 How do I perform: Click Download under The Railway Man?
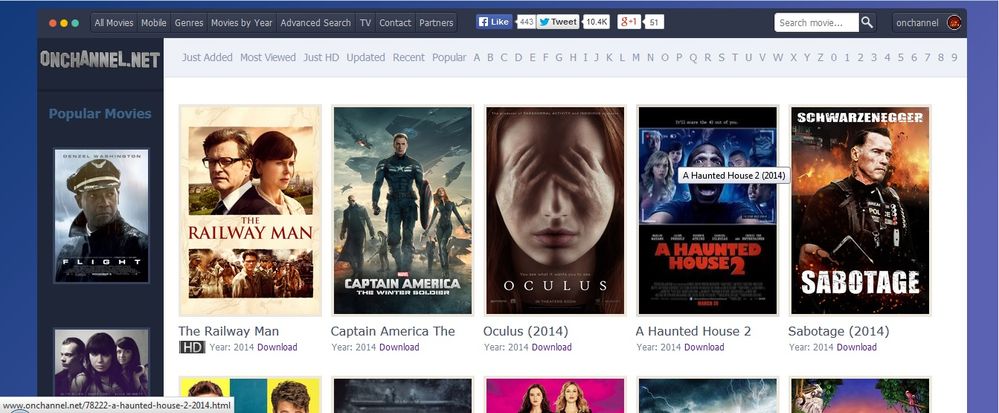tap(277, 347)
